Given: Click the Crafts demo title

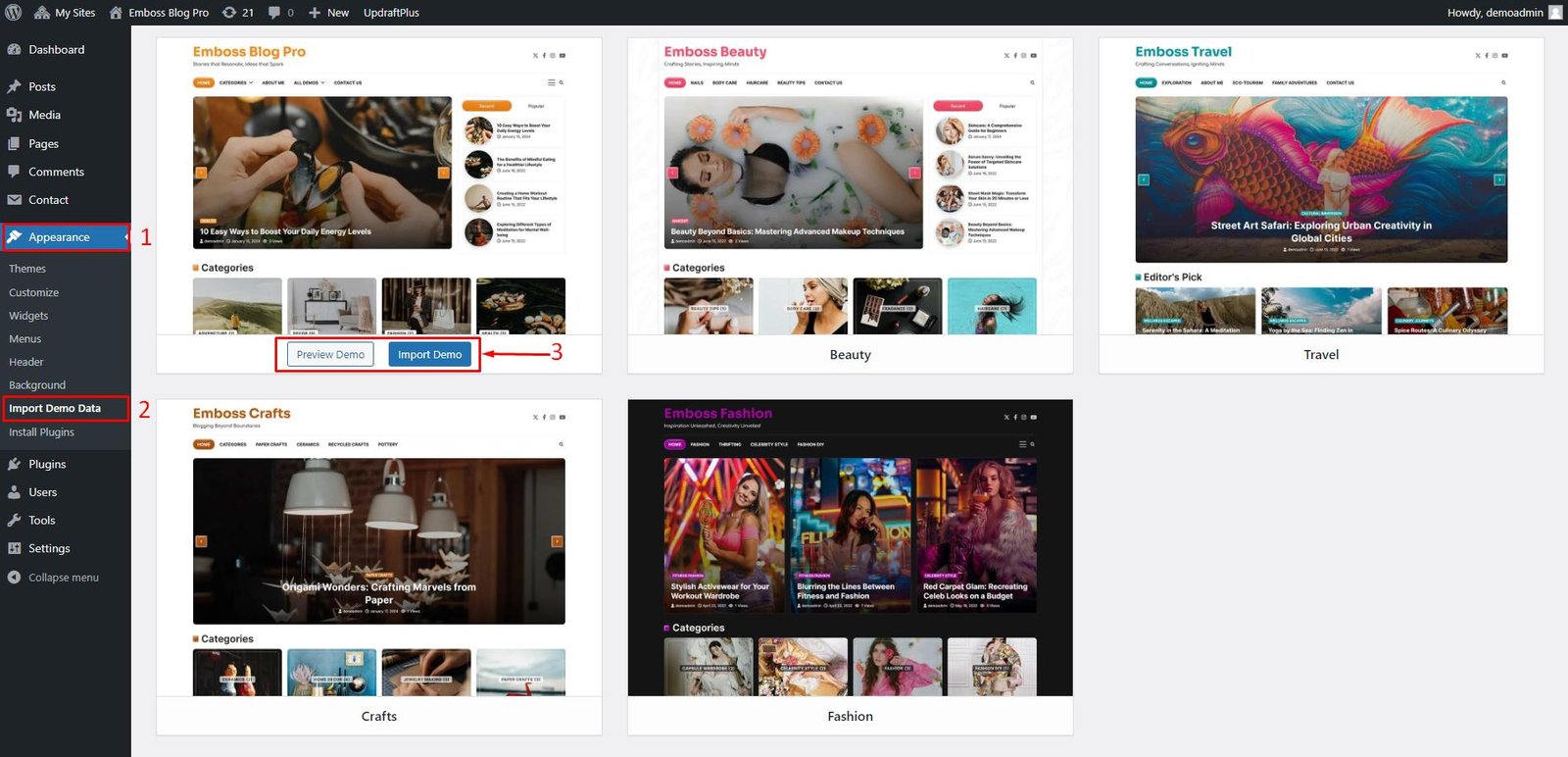Looking at the screenshot, I should click(379, 717).
